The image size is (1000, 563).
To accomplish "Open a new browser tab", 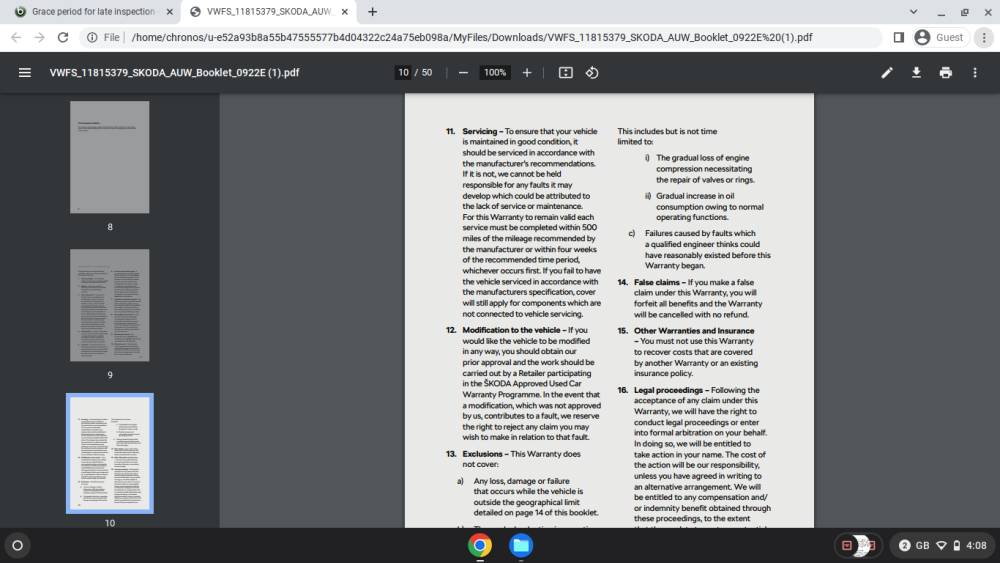I will pos(372,11).
